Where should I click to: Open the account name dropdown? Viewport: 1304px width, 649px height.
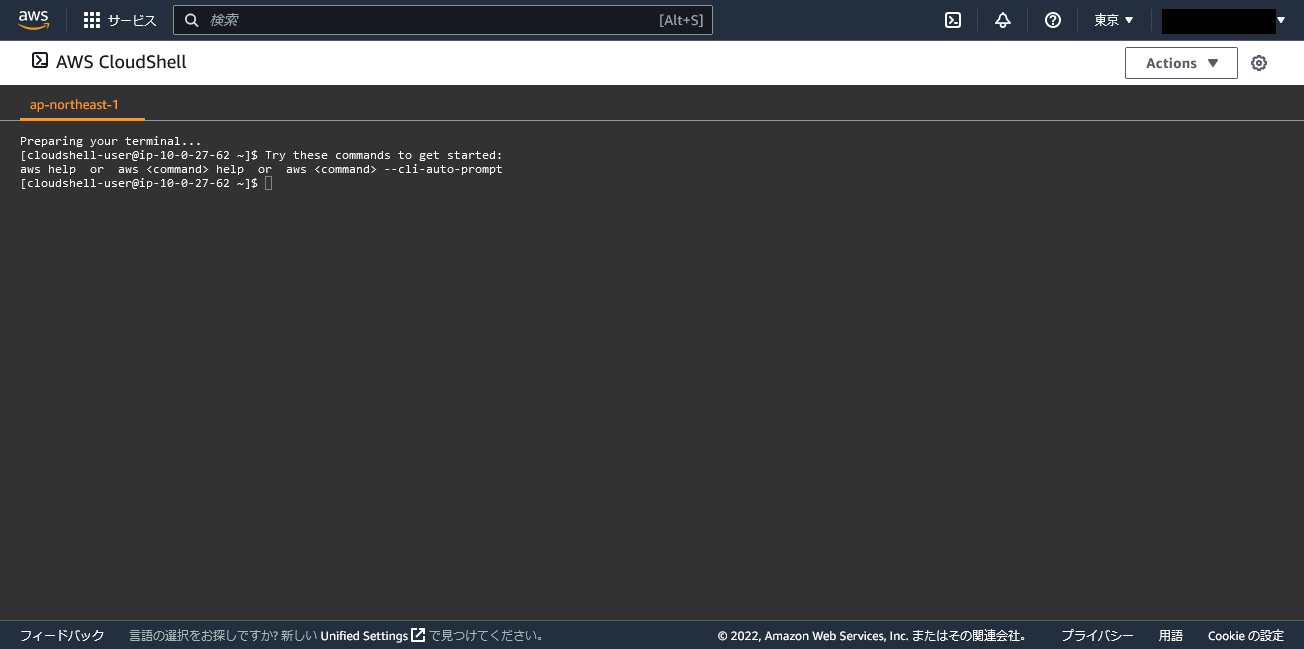pos(1222,19)
